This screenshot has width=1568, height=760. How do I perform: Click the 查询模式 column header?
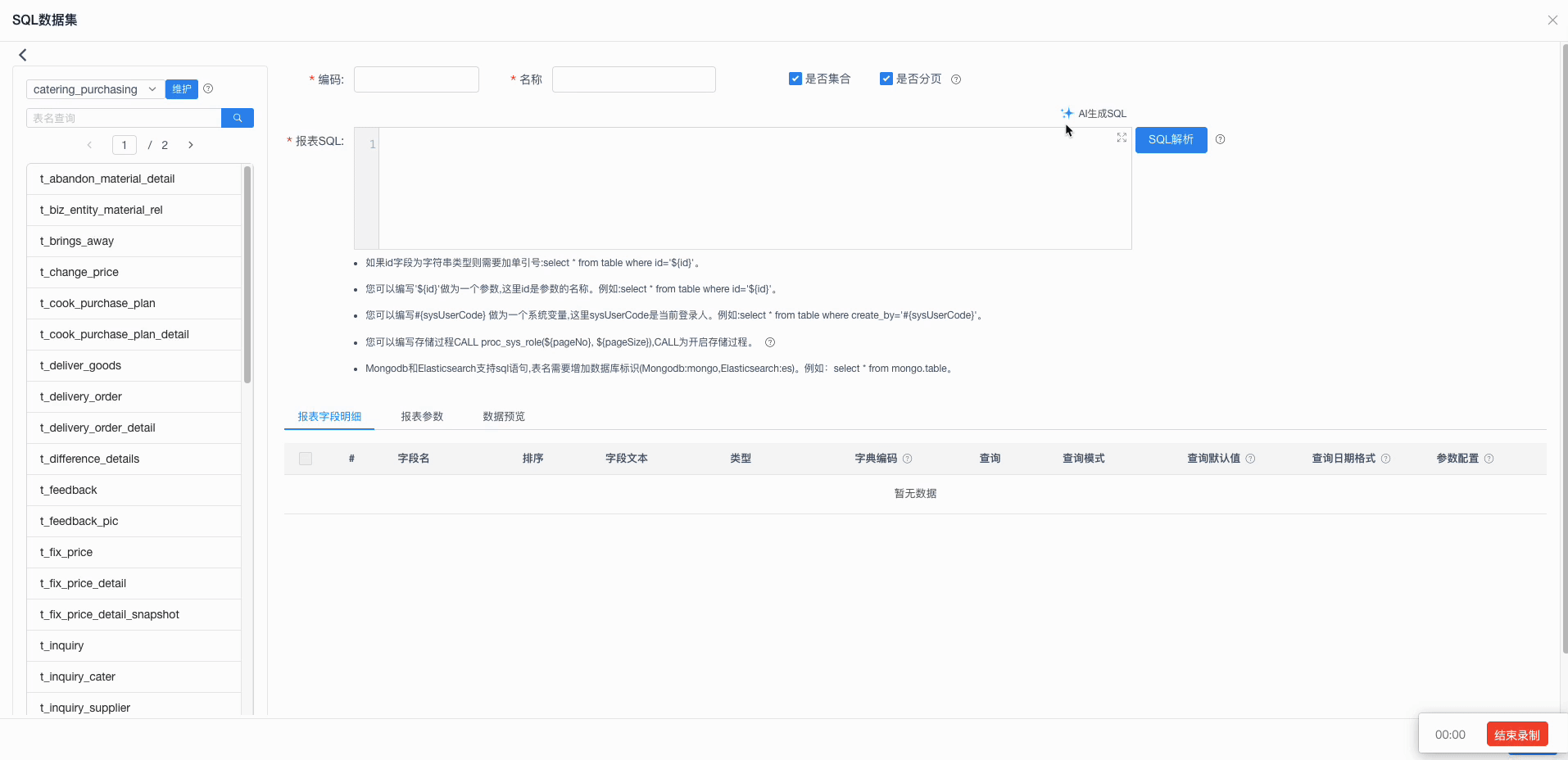click(x=1084, y=459)
